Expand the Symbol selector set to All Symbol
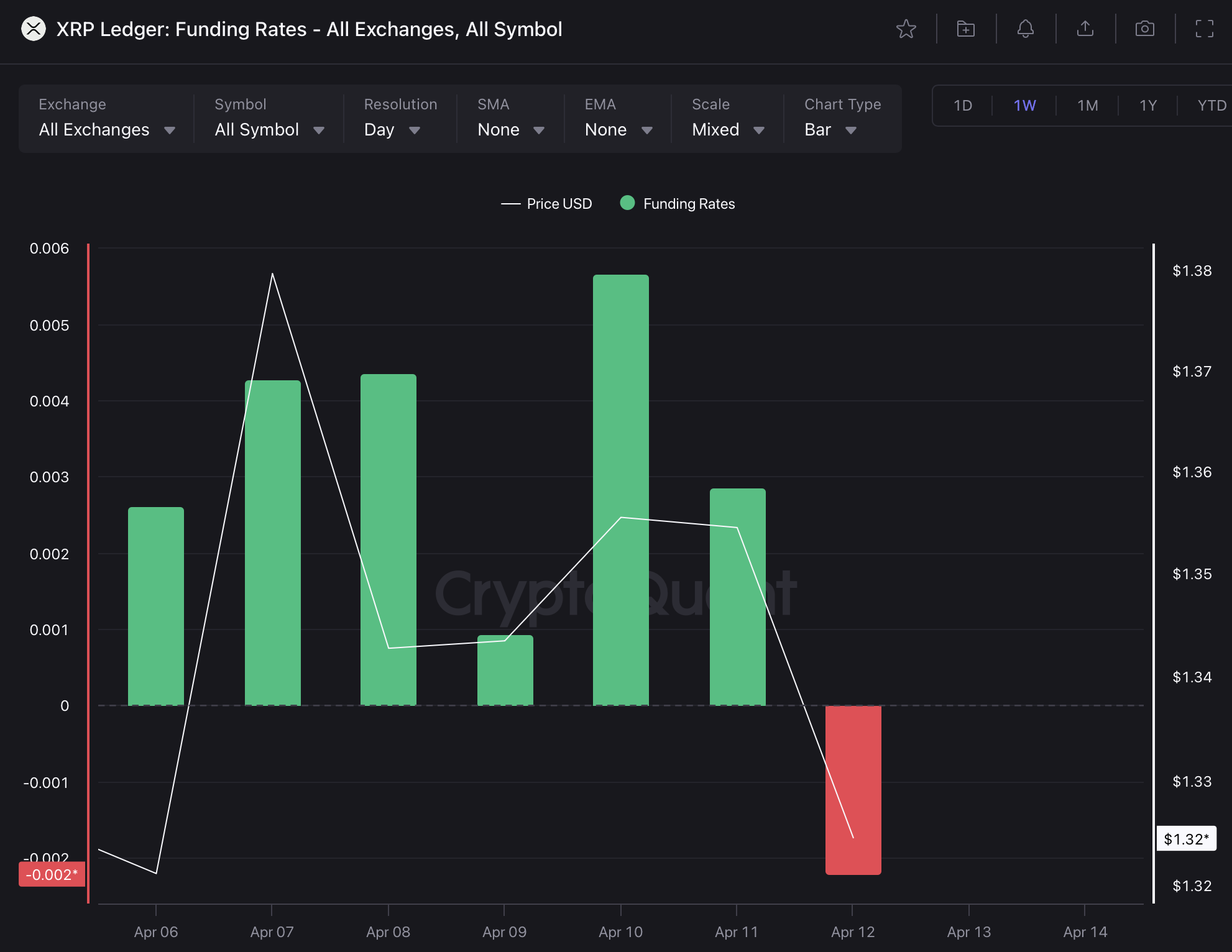 [269, 130]
